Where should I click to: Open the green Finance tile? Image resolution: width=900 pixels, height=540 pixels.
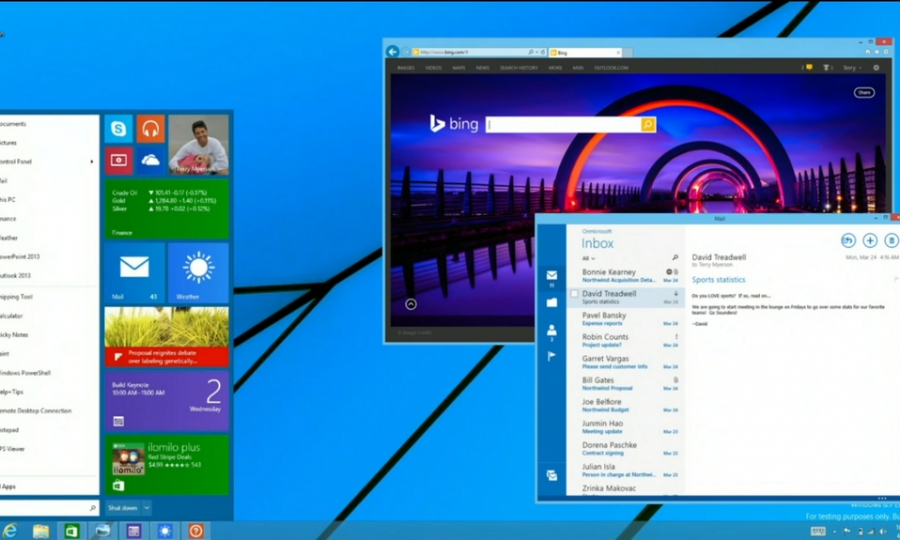167,209
